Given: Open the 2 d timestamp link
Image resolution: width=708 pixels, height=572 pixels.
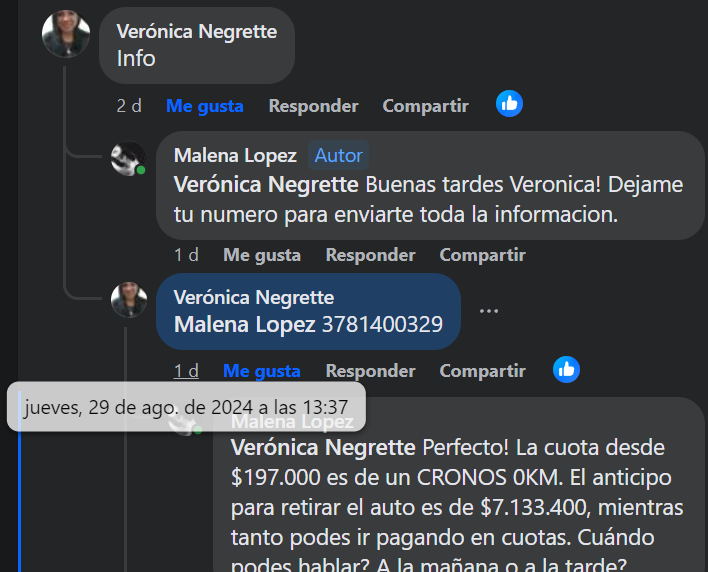Looking at the screenshot, I should point(129,106).
